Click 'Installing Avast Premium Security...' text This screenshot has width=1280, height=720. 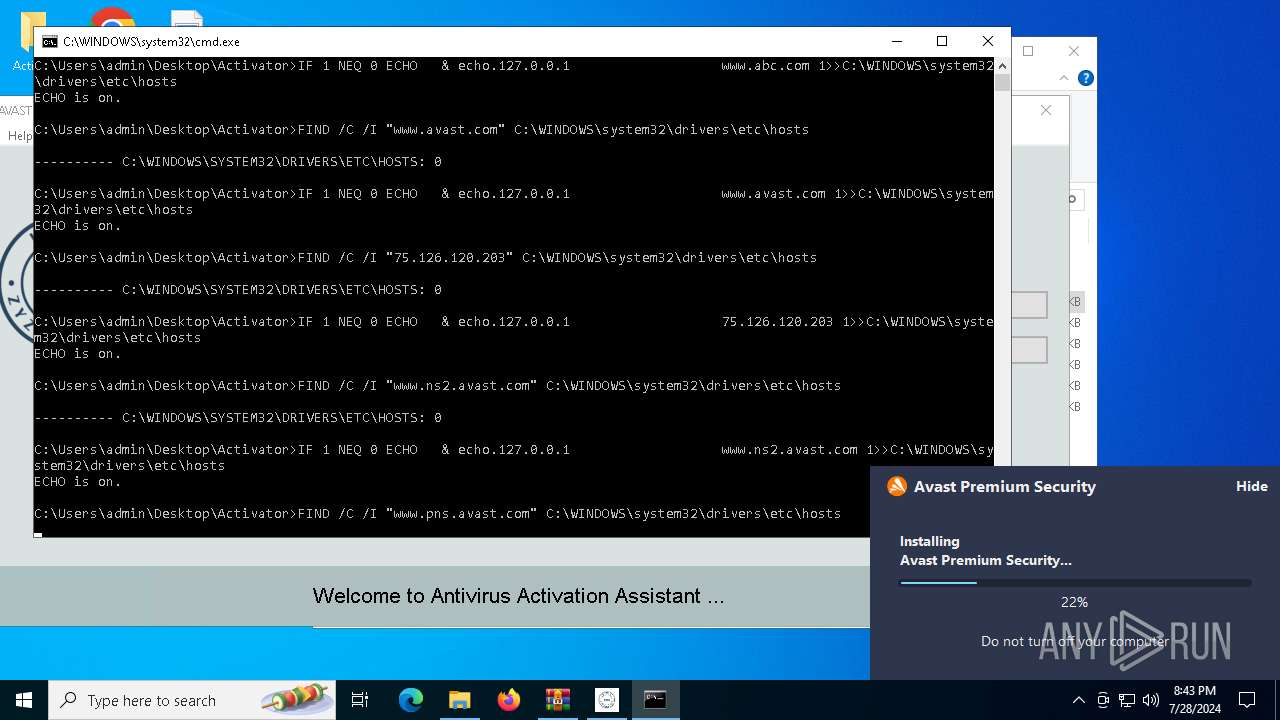[x=985, y=551]
